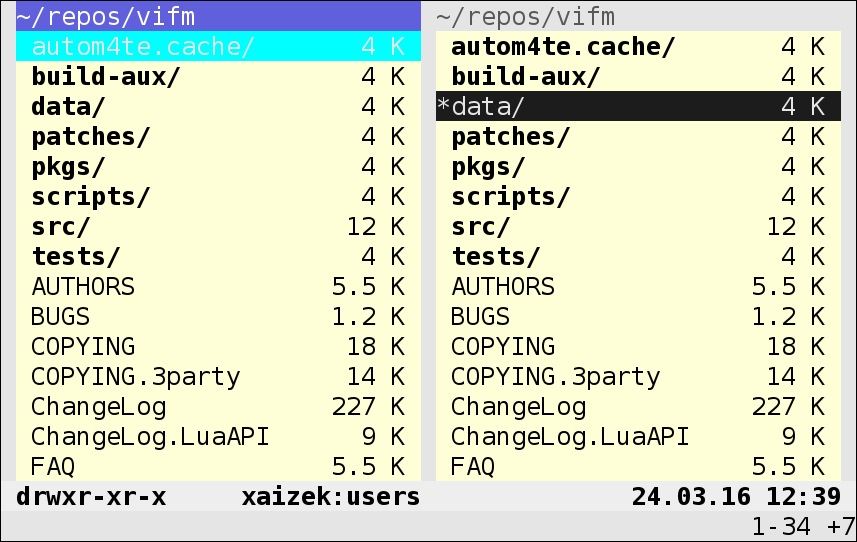Select COPYING.3party in the right pane
This screenshot has width=857, height=542.
click(x=638, y=376)
